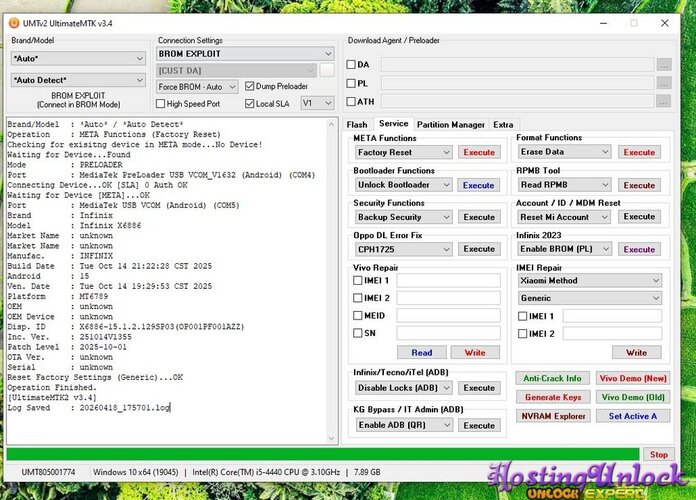Click the small button beside CUST DA

pos(327,70)
